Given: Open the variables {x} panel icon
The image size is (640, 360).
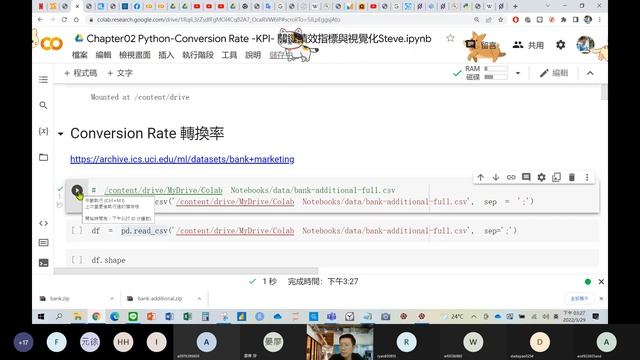Looking at the screenshot, I should click(x=43, y=131).
